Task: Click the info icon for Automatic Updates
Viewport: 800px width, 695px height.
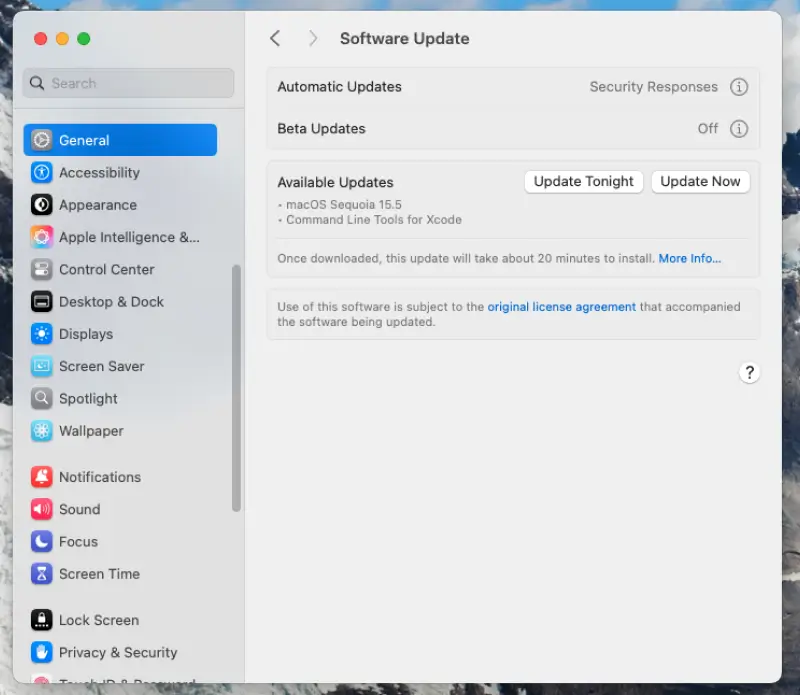Action: 739,87
